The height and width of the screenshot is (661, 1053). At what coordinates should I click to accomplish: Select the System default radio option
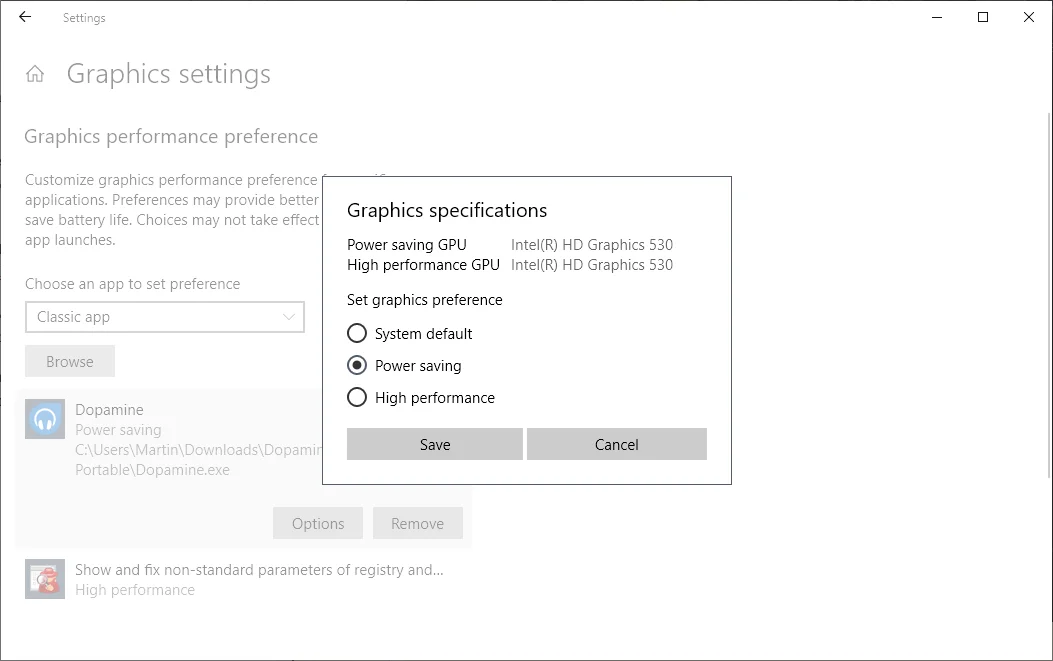357,334
